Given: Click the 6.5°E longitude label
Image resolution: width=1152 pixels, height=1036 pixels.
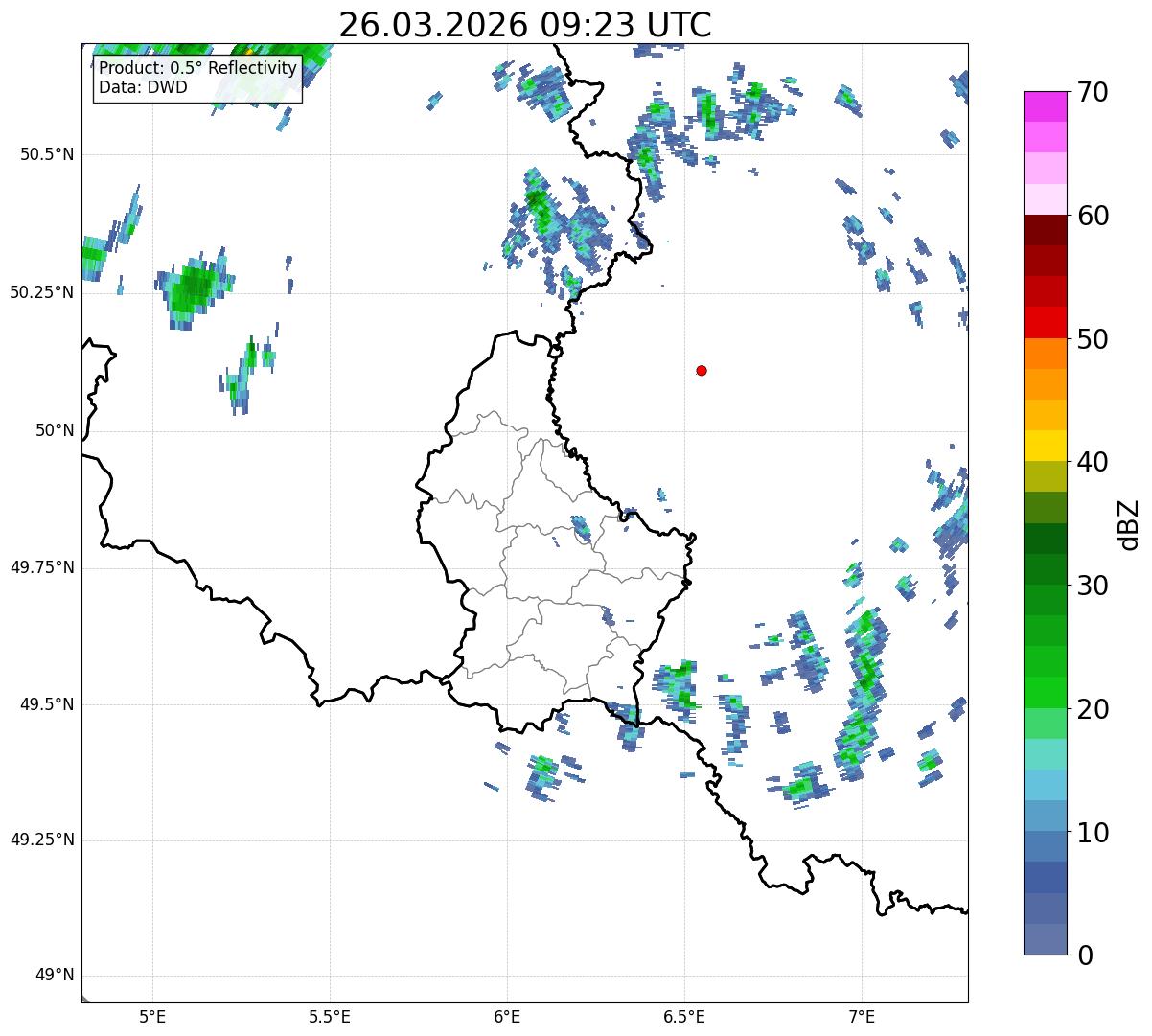Looking at the screenshot, I should pos(684,1017).
